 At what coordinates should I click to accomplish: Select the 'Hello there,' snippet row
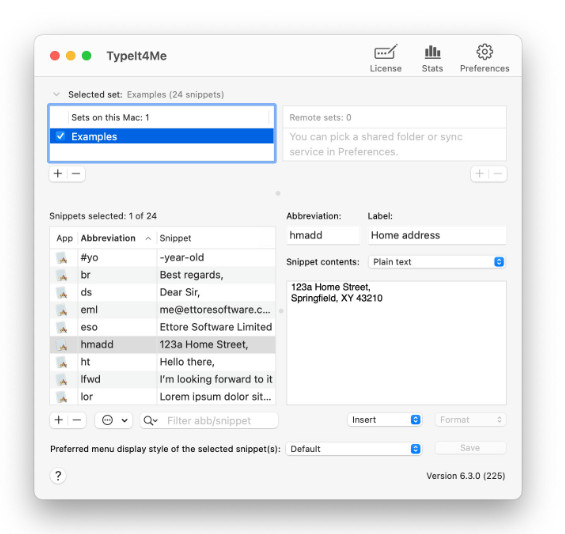(x=163, y=362)
